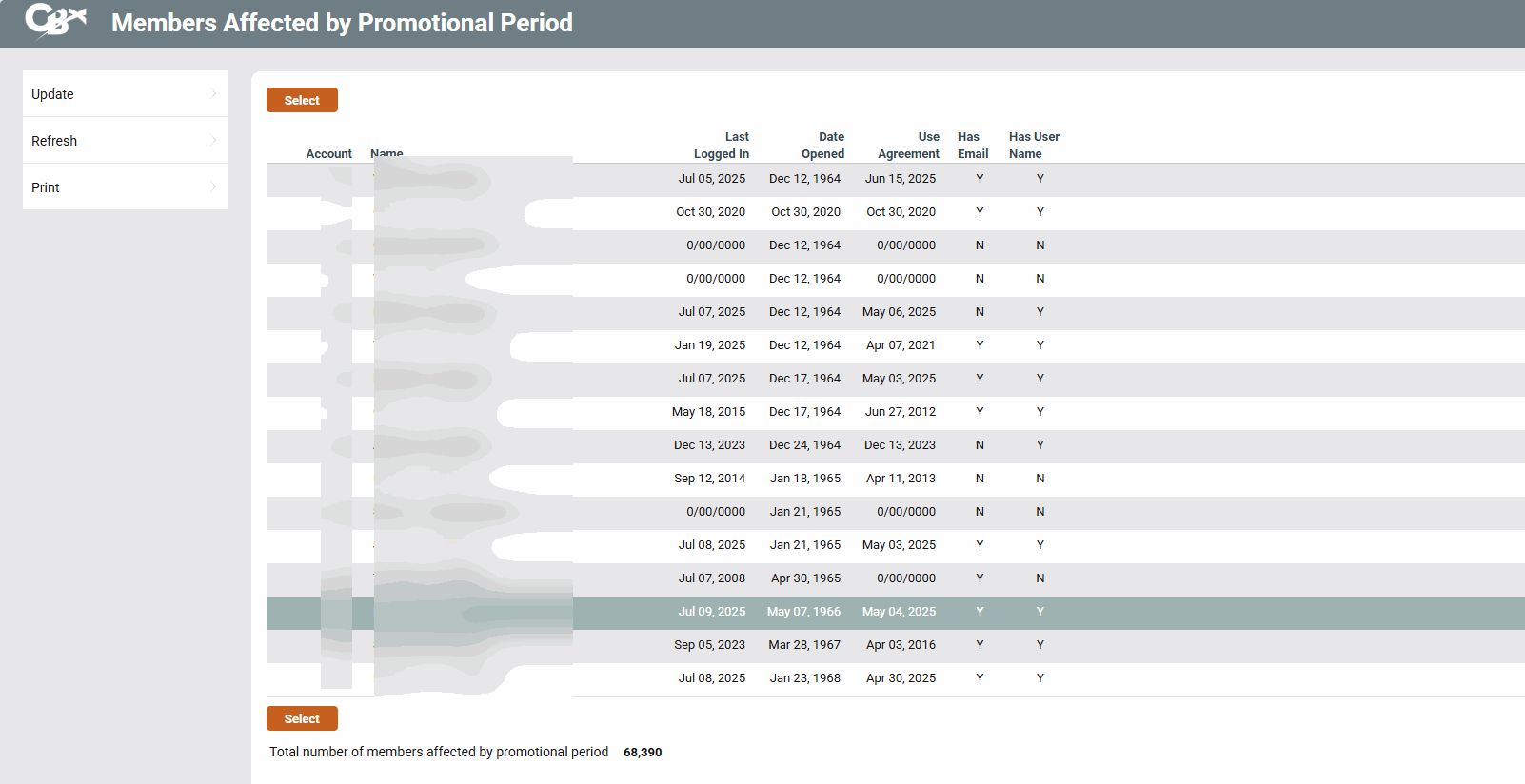This screenshot has width=1525, height=784.
Task: Click the chevron arrow beside Update
Action: 213,93
